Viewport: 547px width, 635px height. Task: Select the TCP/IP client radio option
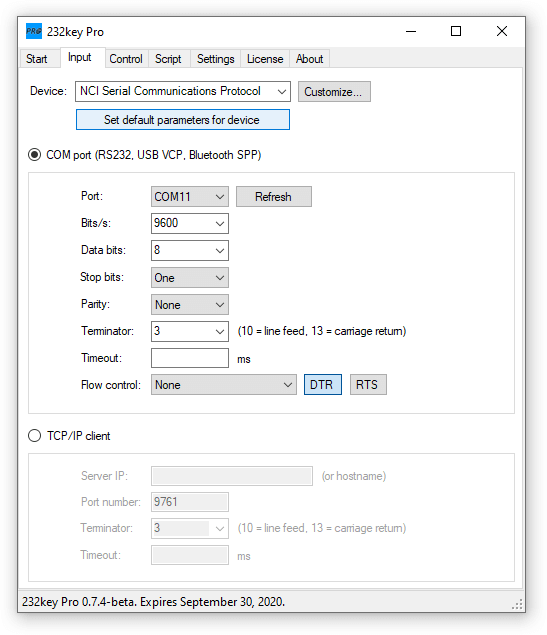[34, 436]
